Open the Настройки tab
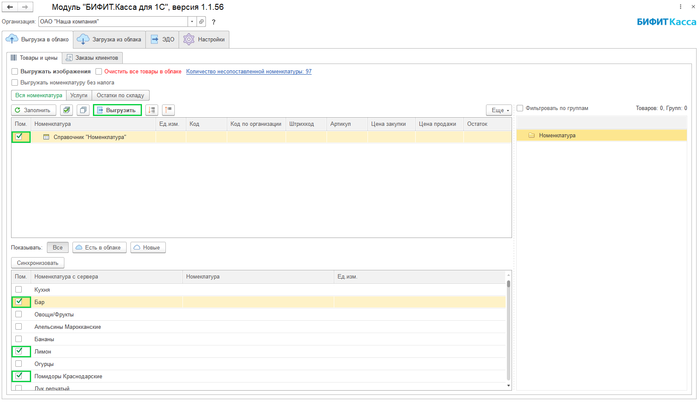 click(x=204, y=39)
